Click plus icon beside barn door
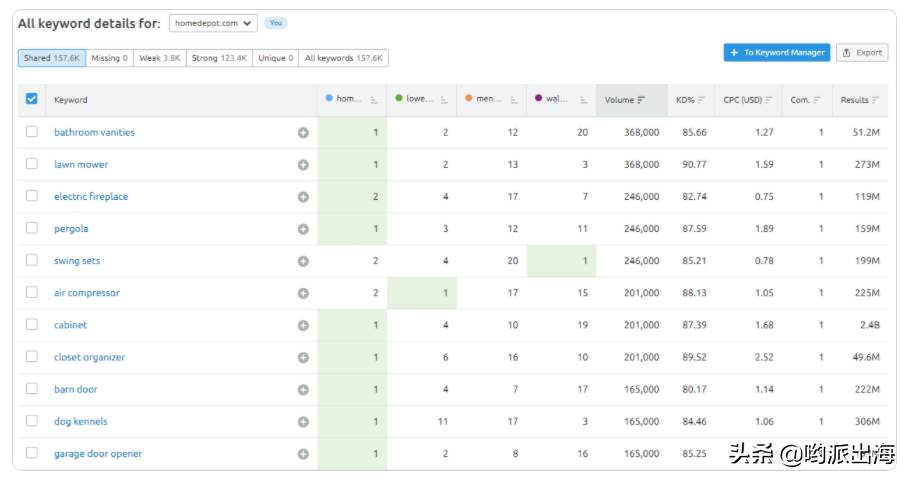This screenshot has width=909, height=479. (303, 390)
